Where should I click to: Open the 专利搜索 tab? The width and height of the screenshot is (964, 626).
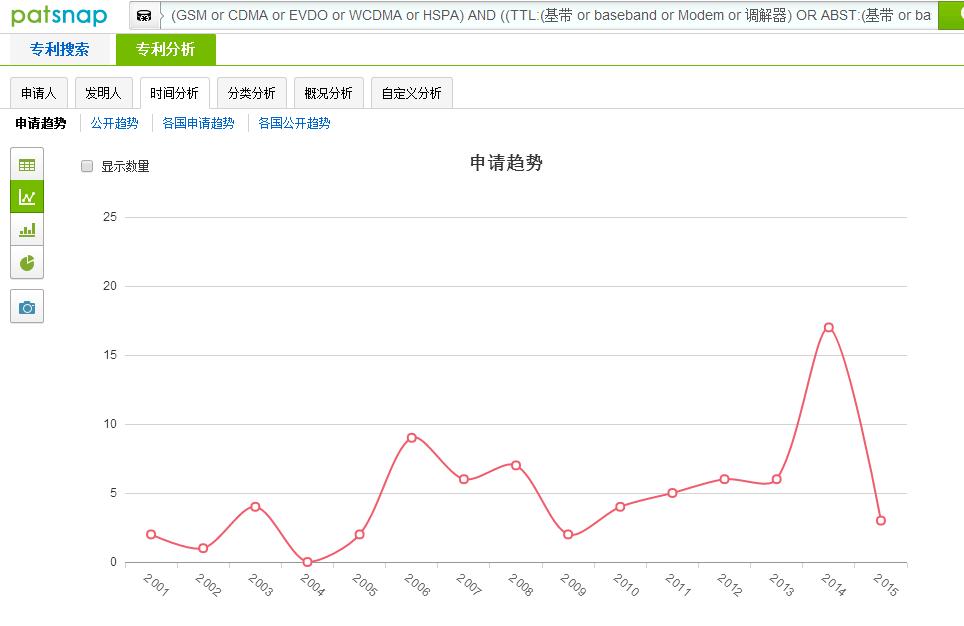point(60,49)
